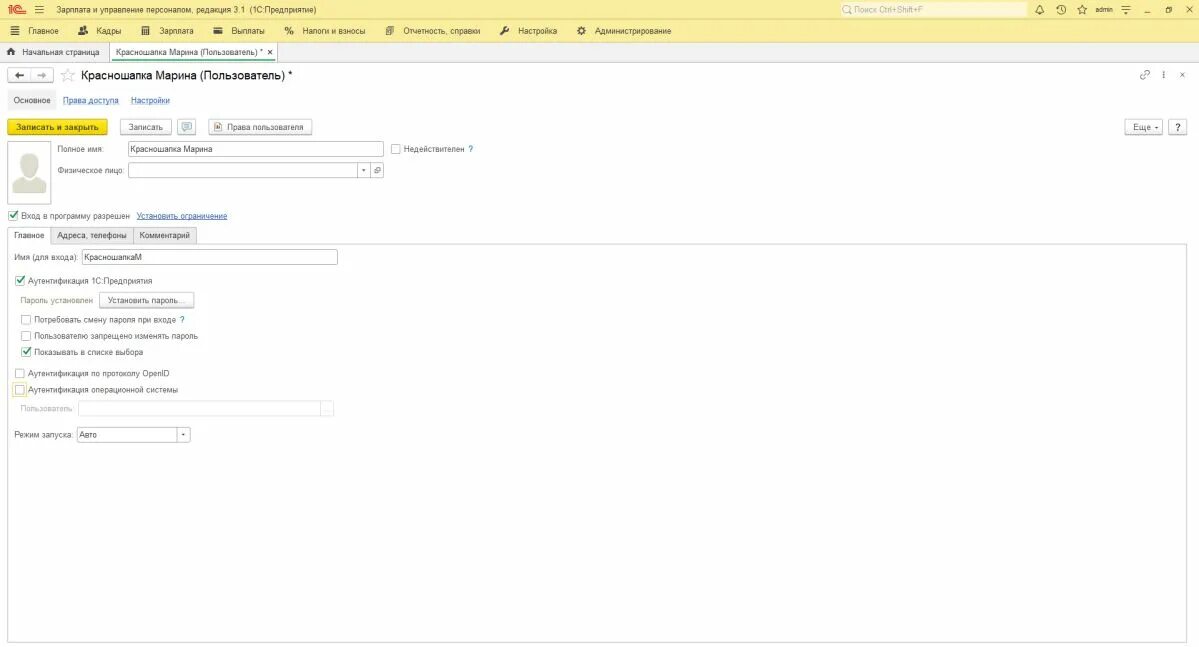Copy link to this form icon
1199x647 pixels.
tap(1145, 75)
